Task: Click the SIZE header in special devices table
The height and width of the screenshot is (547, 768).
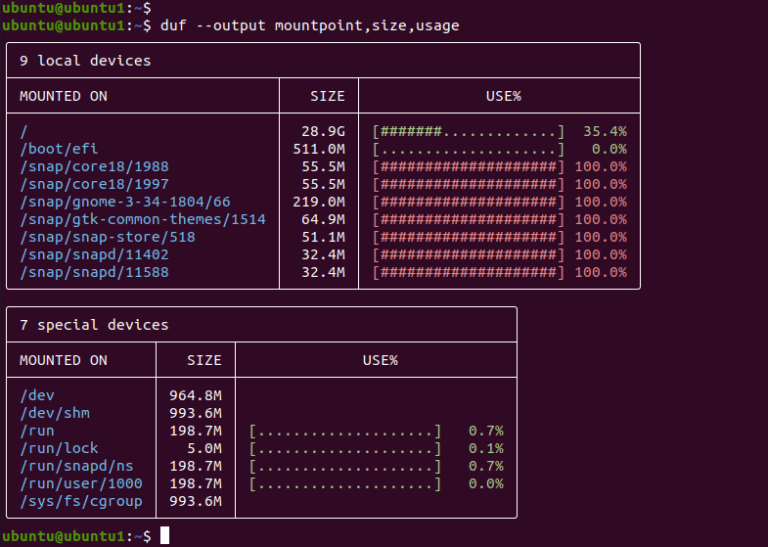Action: [204, 360]
